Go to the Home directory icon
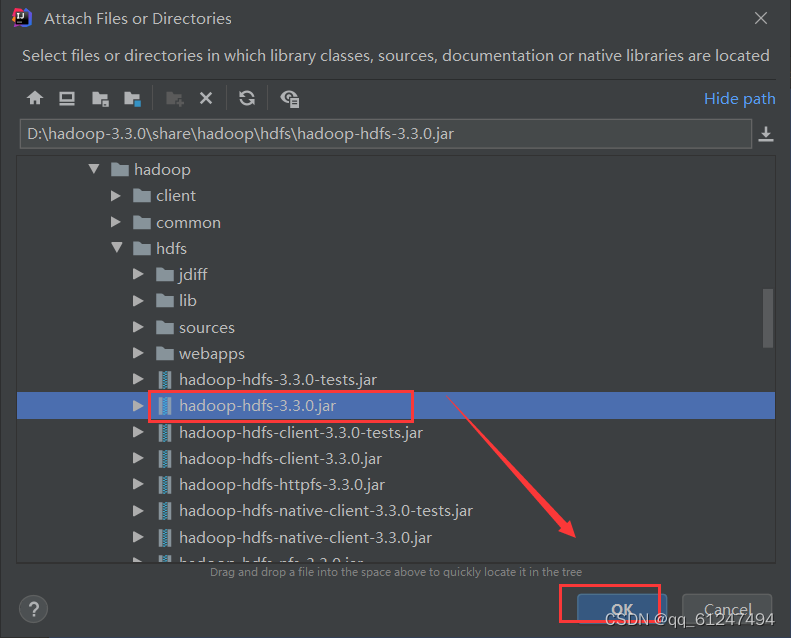 click(35, 98)
